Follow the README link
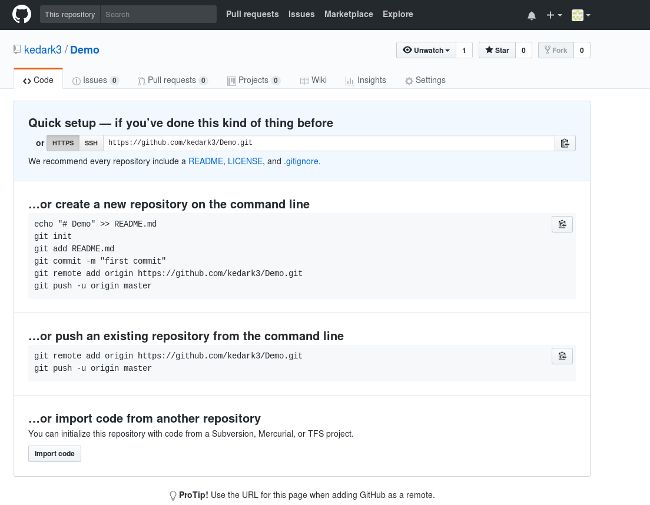650x505 pixels. pos(206,161)
